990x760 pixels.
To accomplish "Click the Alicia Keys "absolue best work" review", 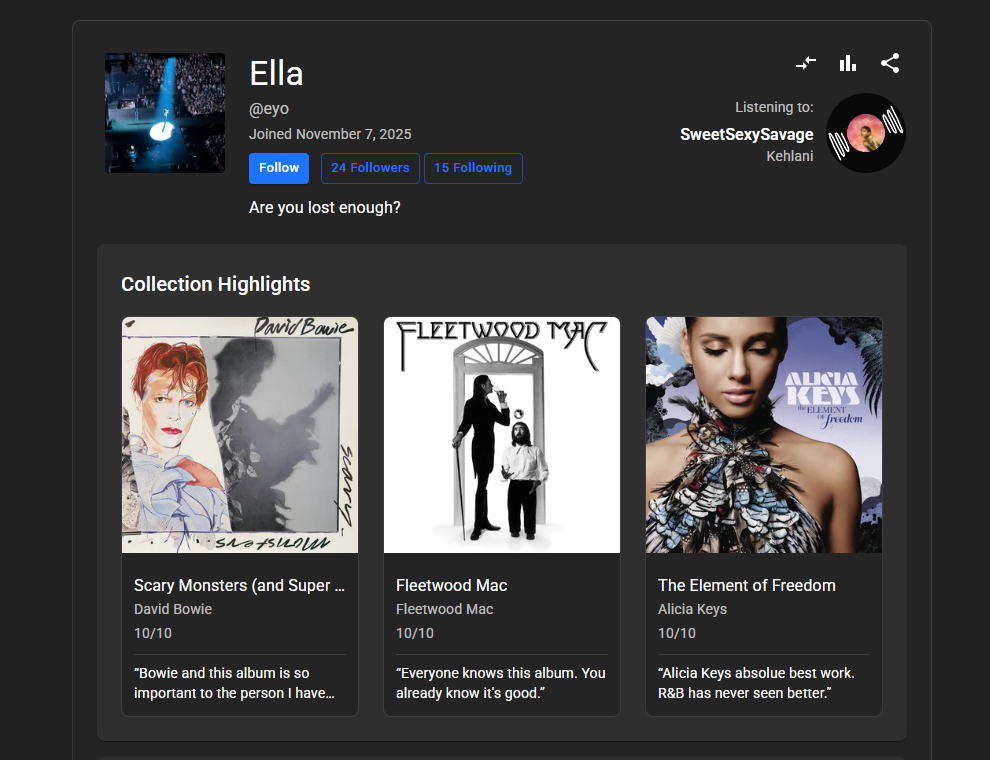I will click(756, 683).
